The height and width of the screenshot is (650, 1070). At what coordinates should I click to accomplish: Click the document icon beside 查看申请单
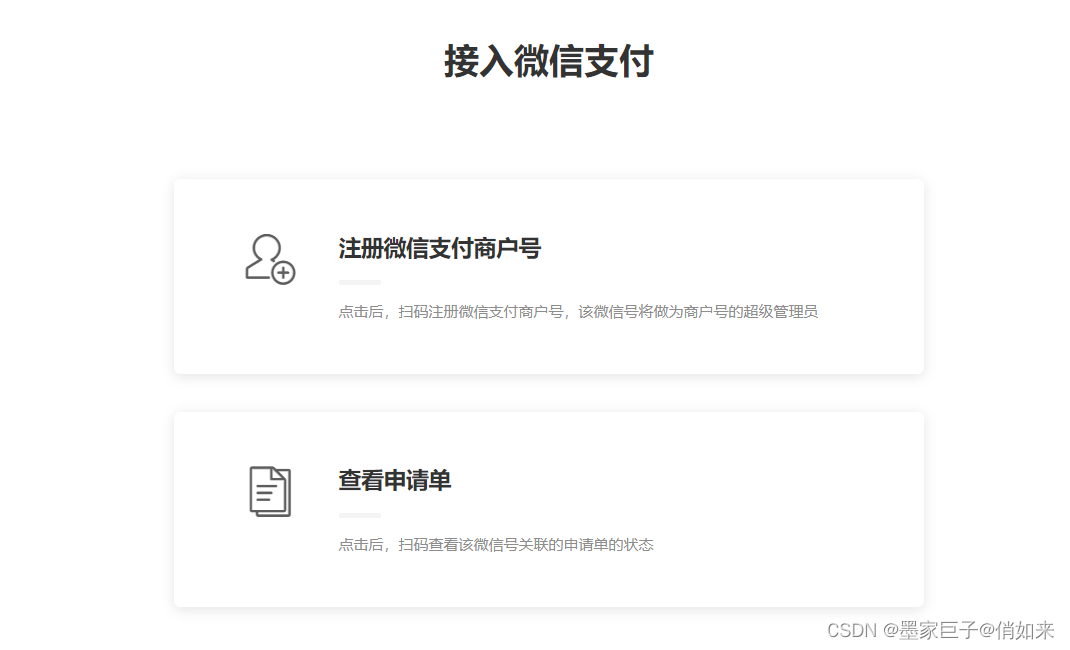pyautogui.click(x=270, y=492)
